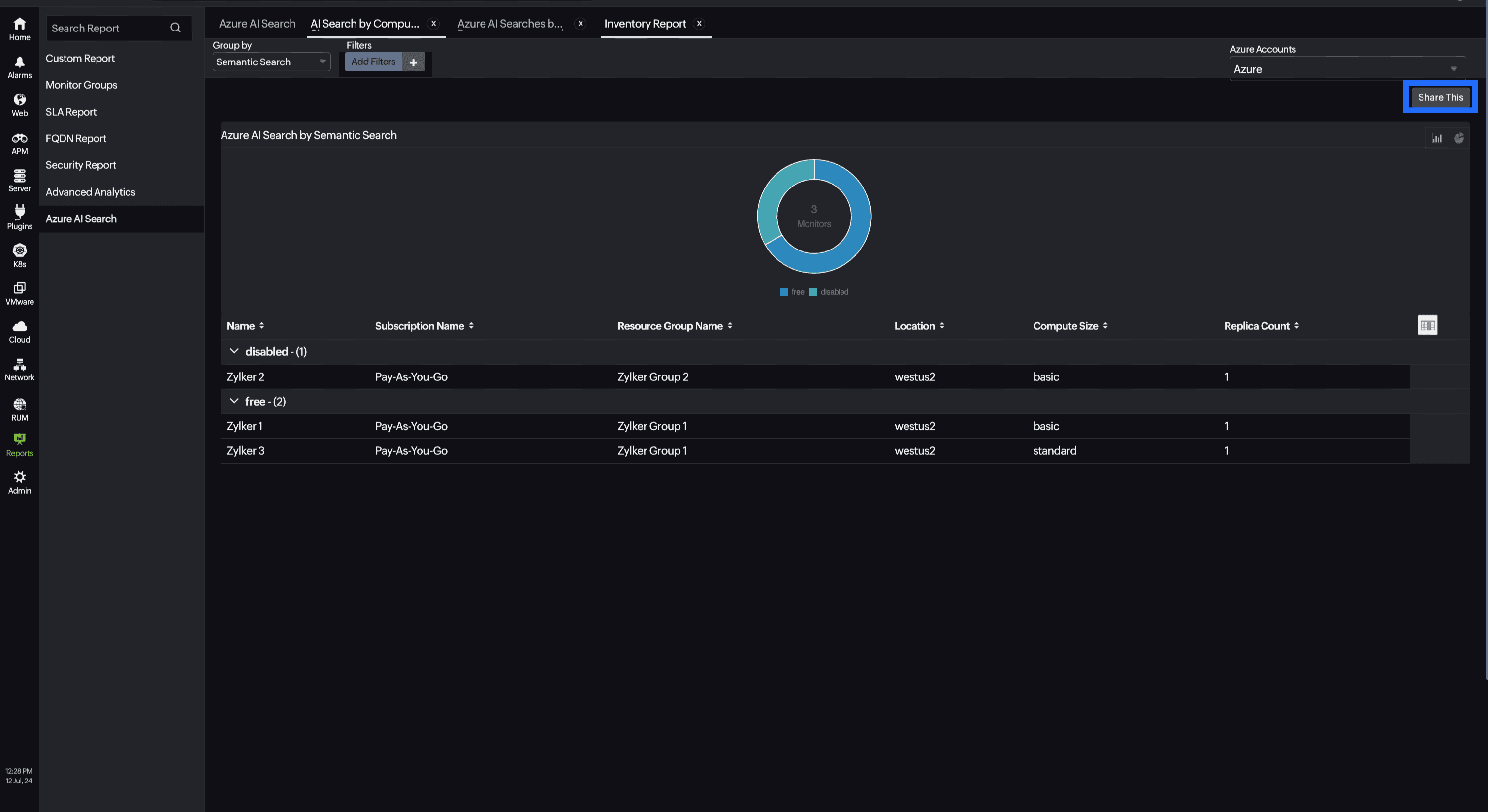Select the APM icon in sidebar

19,142
